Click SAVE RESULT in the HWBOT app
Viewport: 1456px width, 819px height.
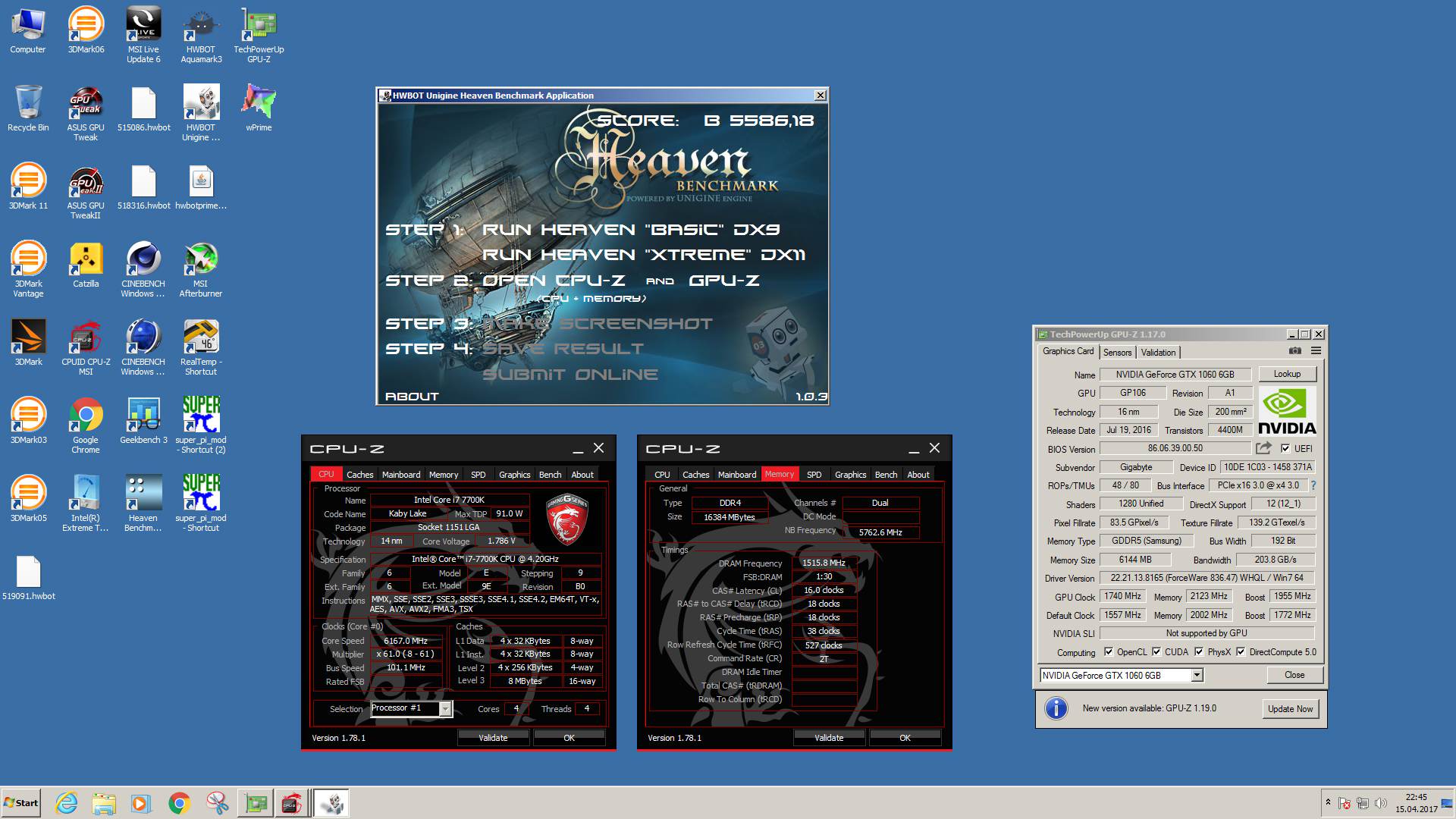tap(563, 349)
